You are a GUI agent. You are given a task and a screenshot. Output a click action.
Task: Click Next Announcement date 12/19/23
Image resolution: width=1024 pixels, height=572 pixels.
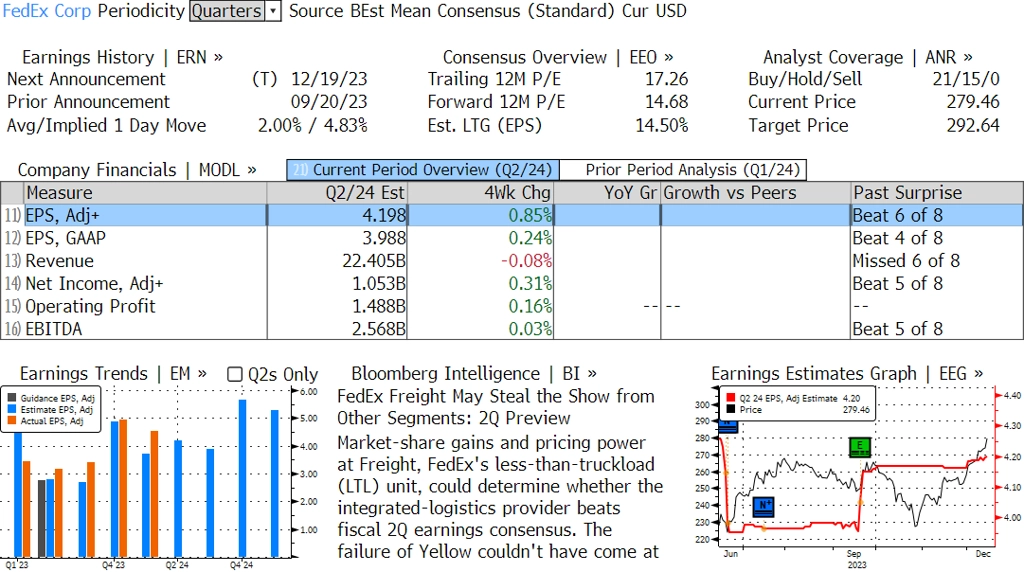tap(329, 79)
